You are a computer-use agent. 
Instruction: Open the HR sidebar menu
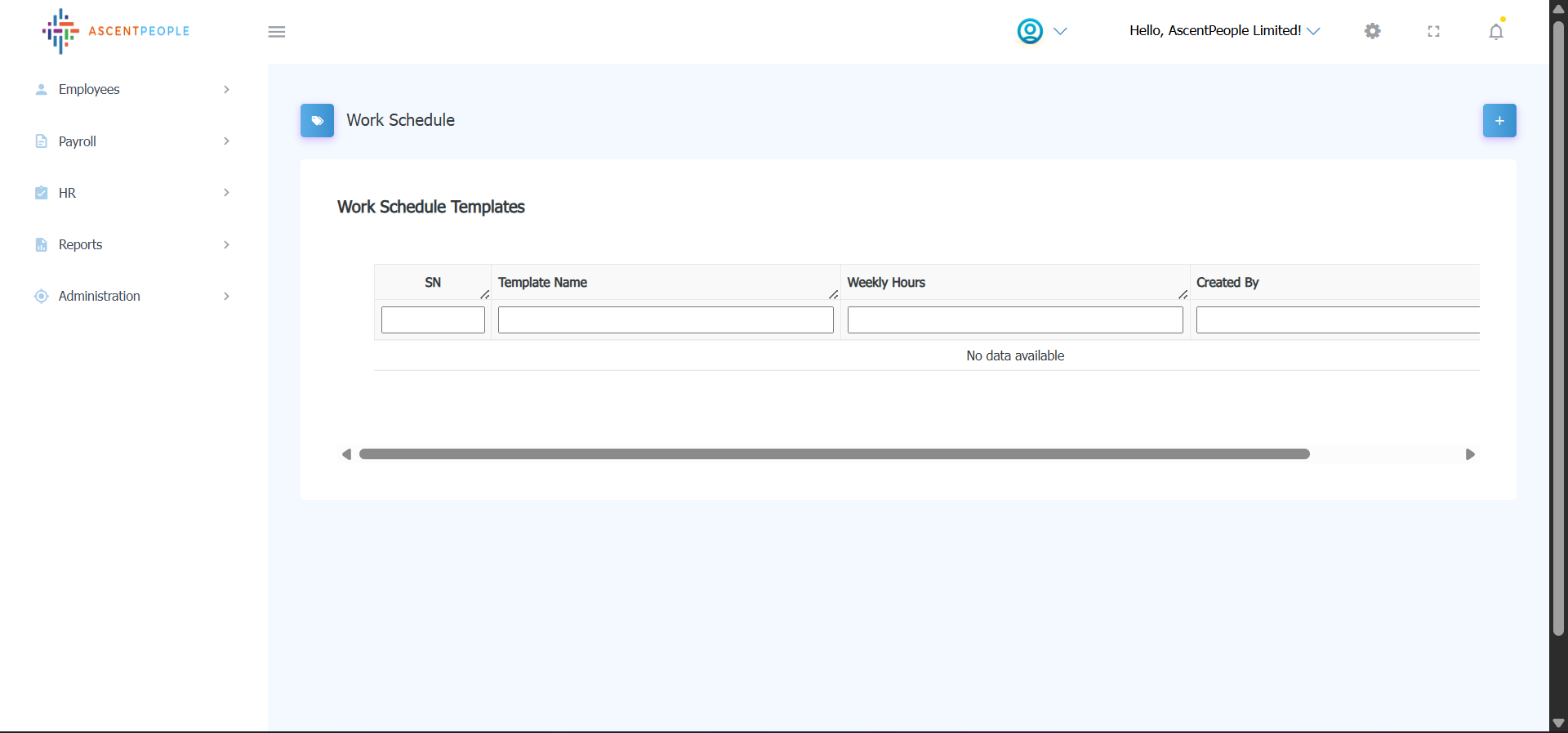(67, 193)
